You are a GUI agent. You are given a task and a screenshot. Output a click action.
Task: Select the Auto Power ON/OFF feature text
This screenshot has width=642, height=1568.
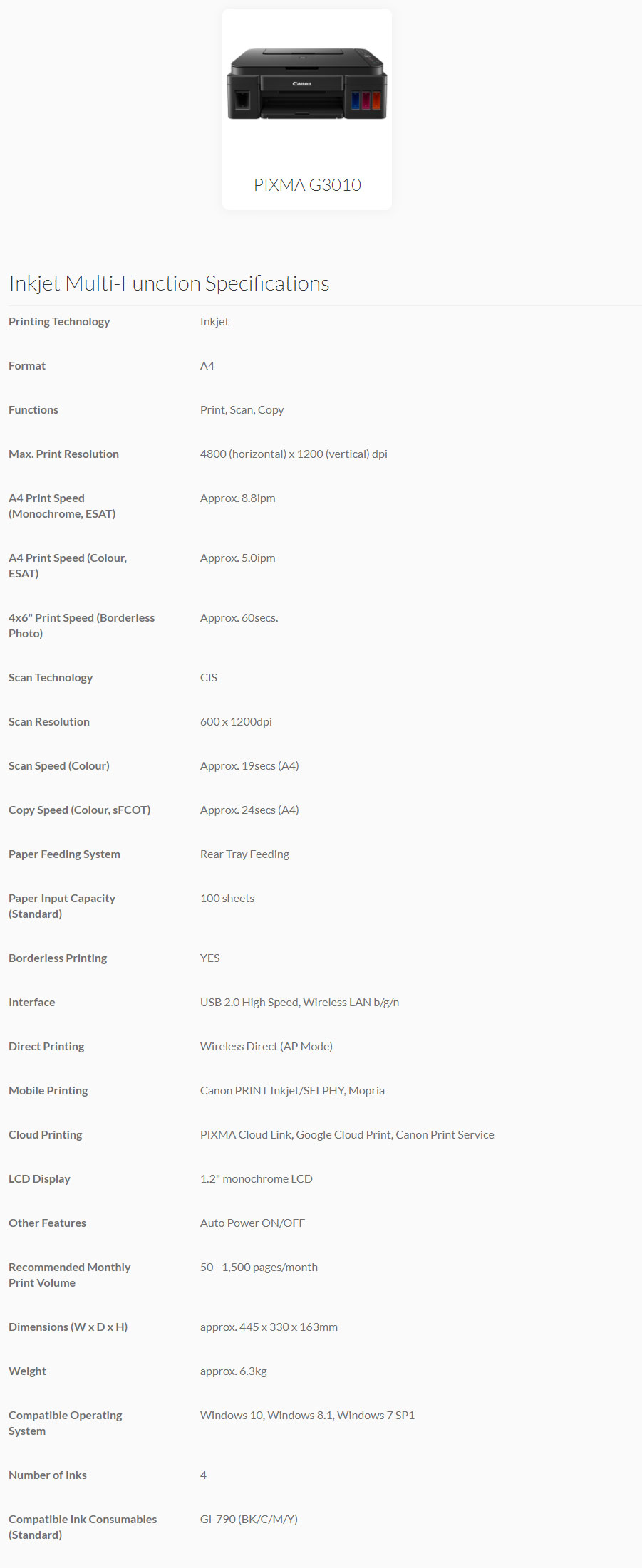pyautogui.click(x=252, y=1223)
